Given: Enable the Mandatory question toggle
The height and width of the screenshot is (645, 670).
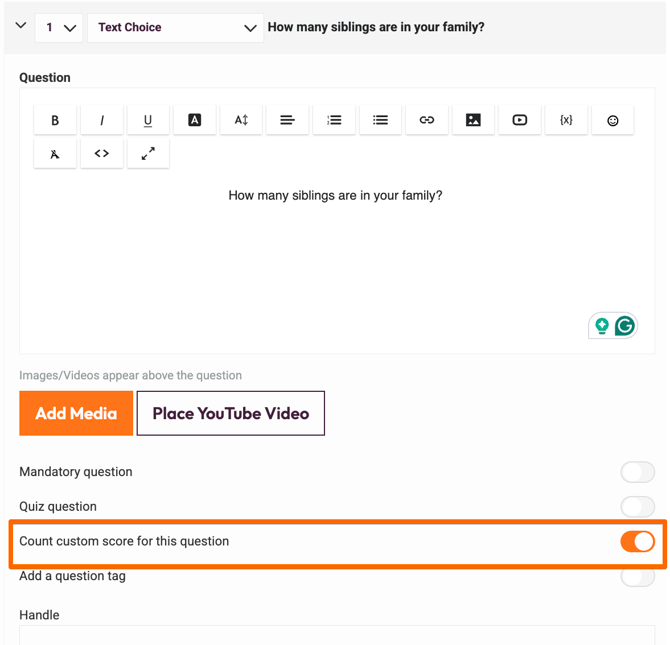Looking at the screenshot, I should [638, 472].
